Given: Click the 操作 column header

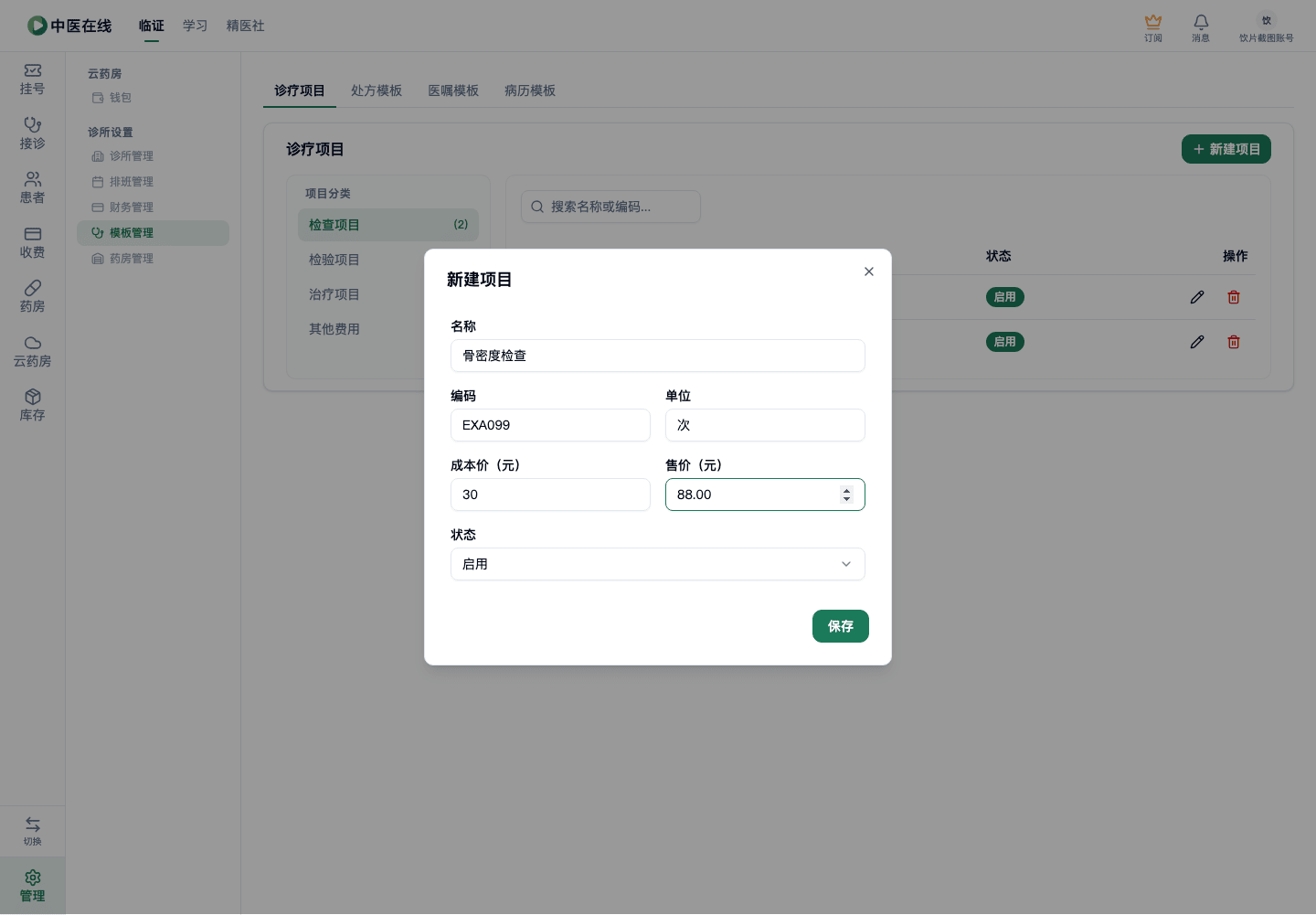Looking at the screenshot, I should pos(1236,256).
